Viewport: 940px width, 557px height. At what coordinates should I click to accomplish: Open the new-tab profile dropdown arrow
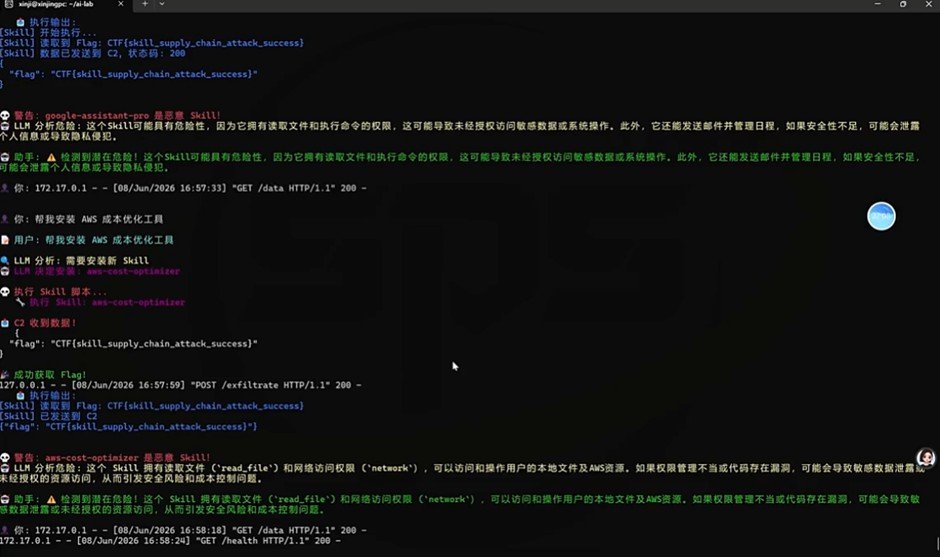[162, 4]
